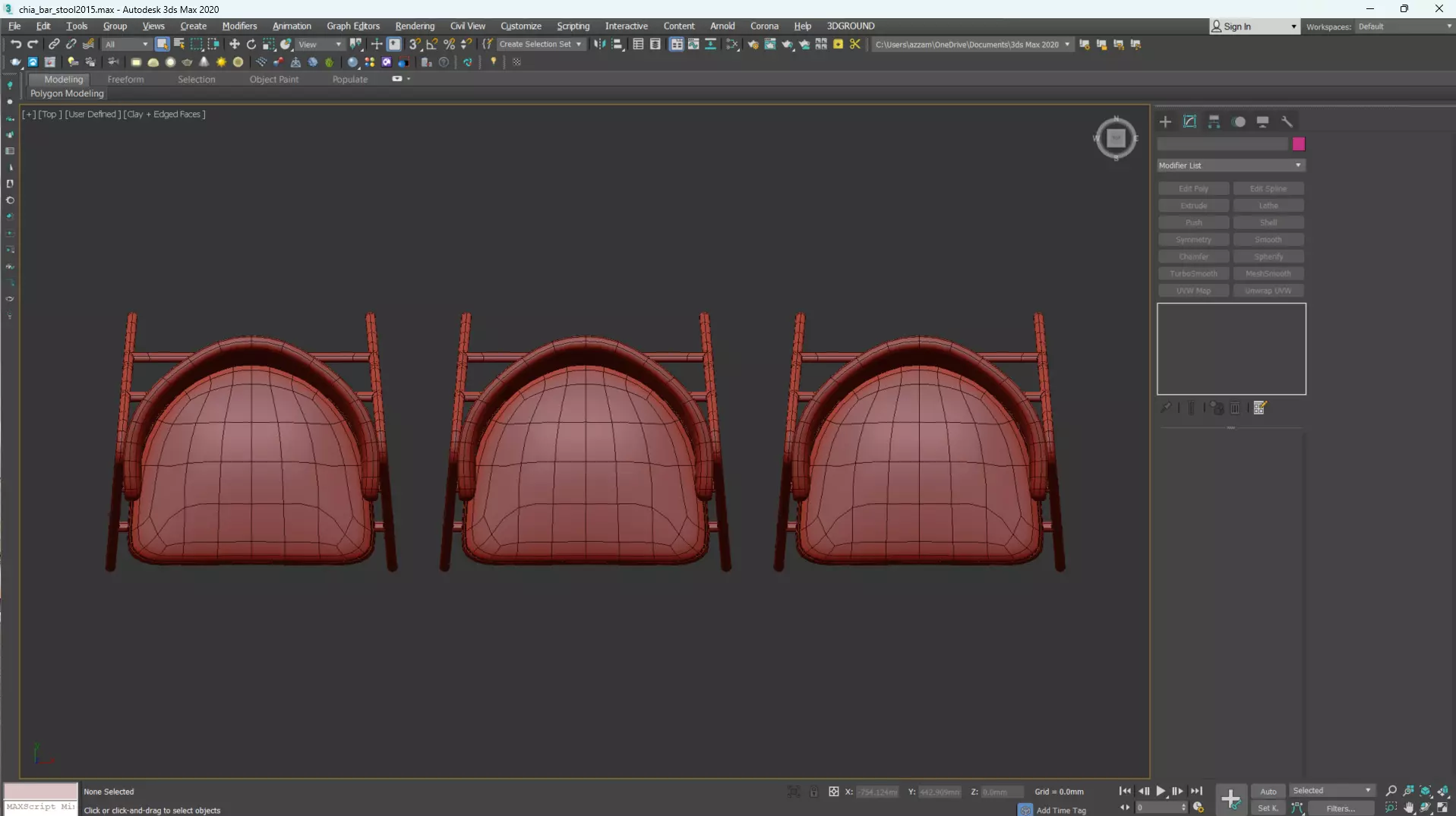Switch to the Freeform ribbon tab
1456x816 pixels.
125,79
